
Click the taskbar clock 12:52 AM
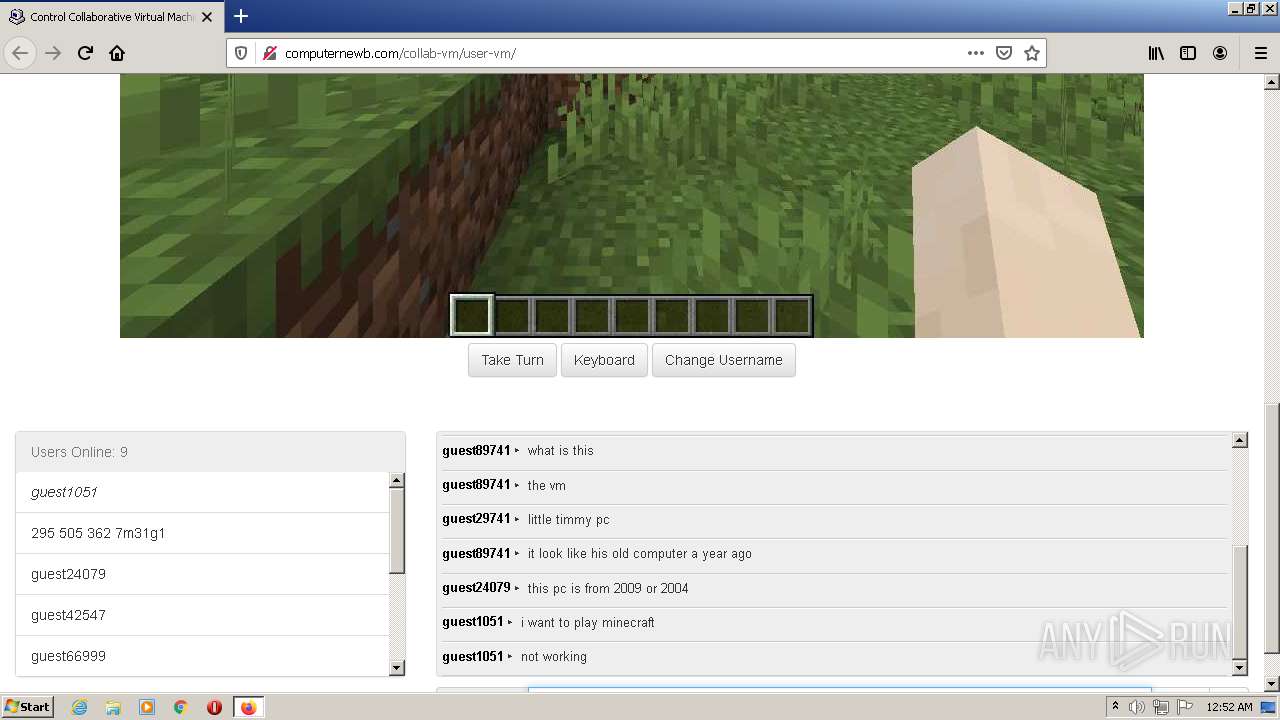[1229, 707]
